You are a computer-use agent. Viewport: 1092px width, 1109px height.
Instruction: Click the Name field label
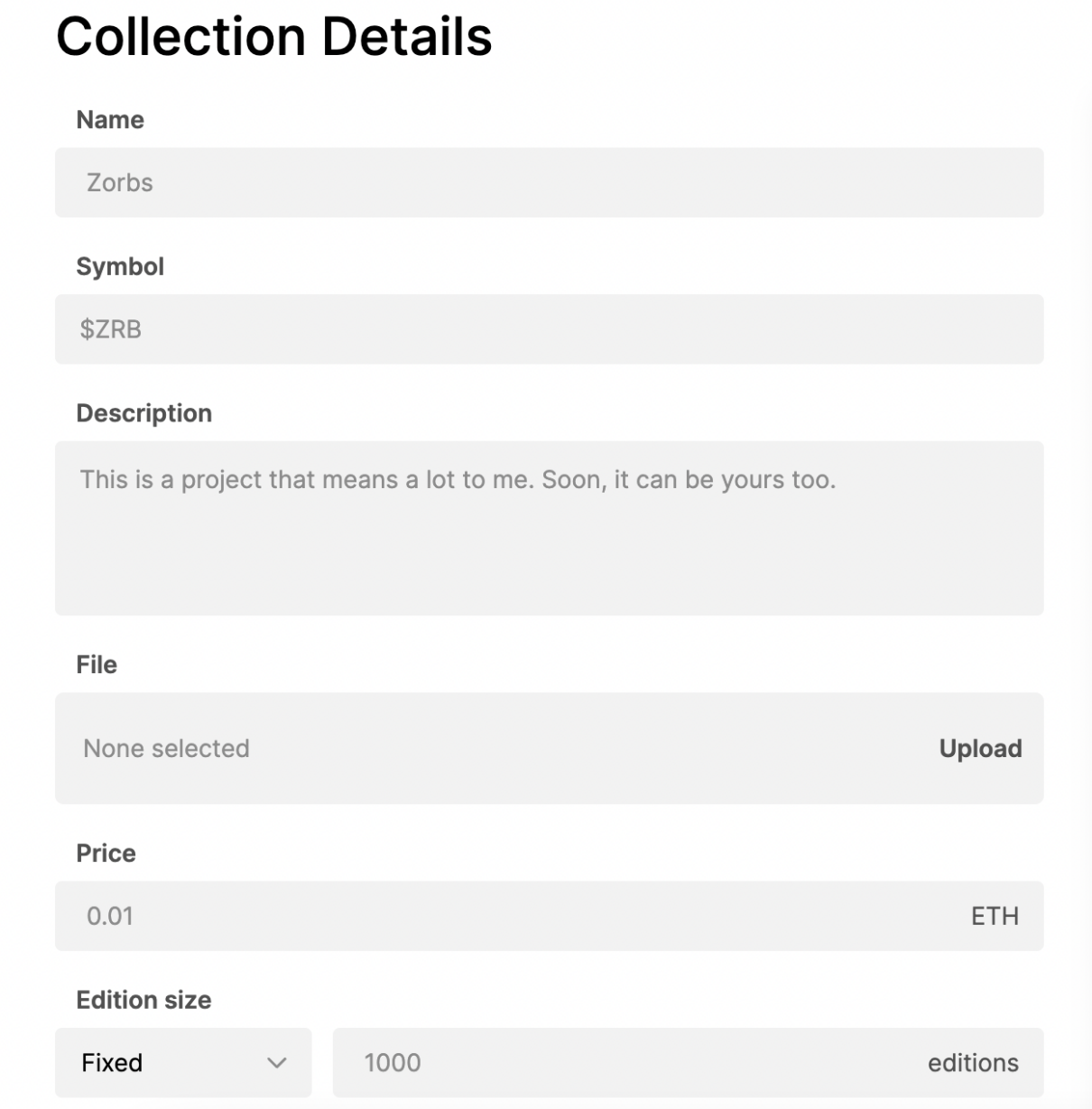click(x=110, y=120)
